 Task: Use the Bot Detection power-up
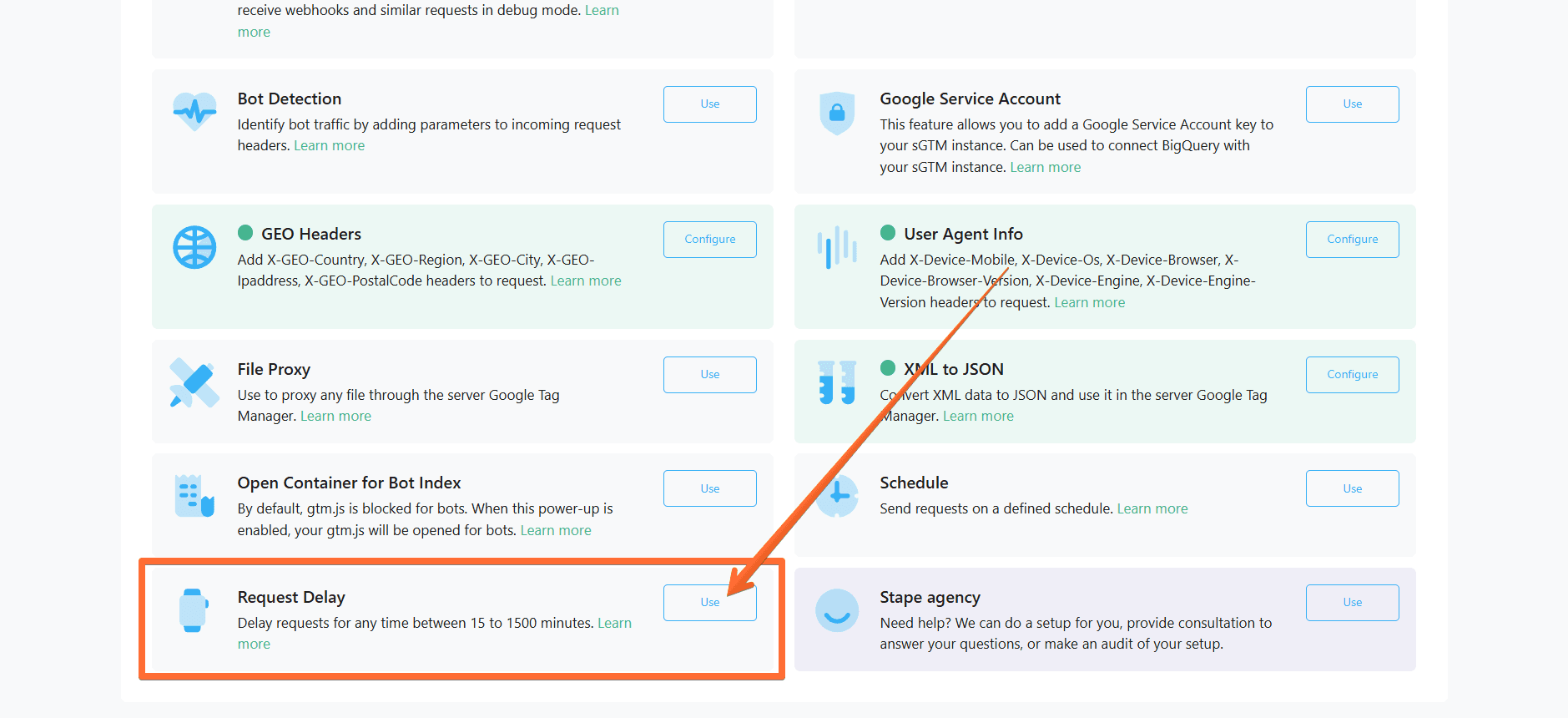[710, 104]
